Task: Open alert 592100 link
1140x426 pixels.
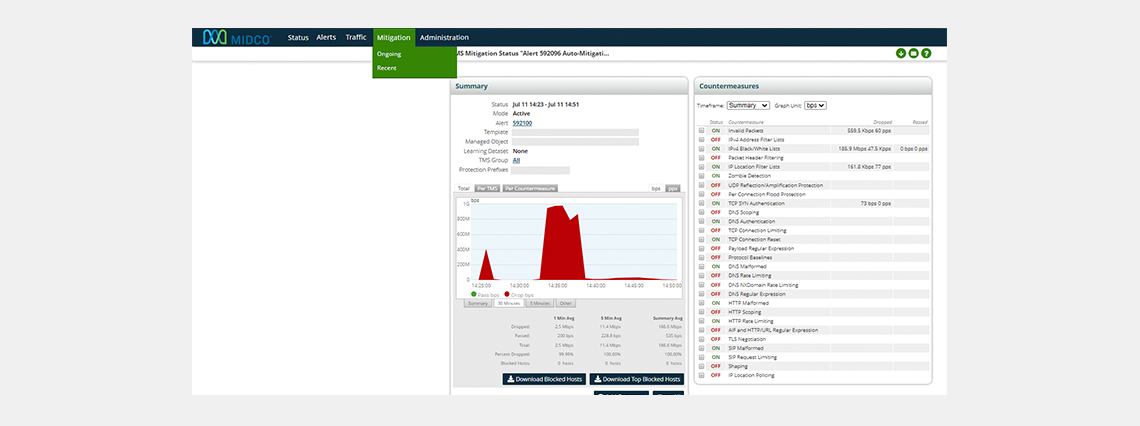Action: coord(522,123)
